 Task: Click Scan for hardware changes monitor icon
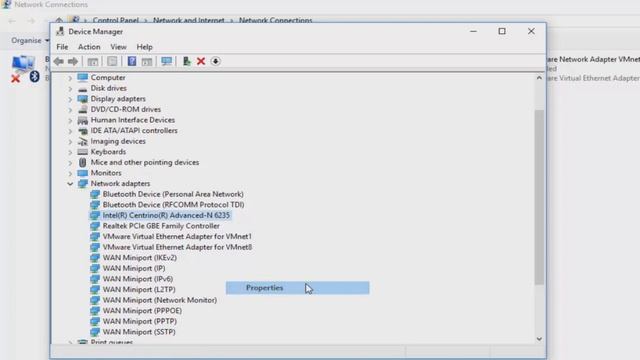click(167, 61)
